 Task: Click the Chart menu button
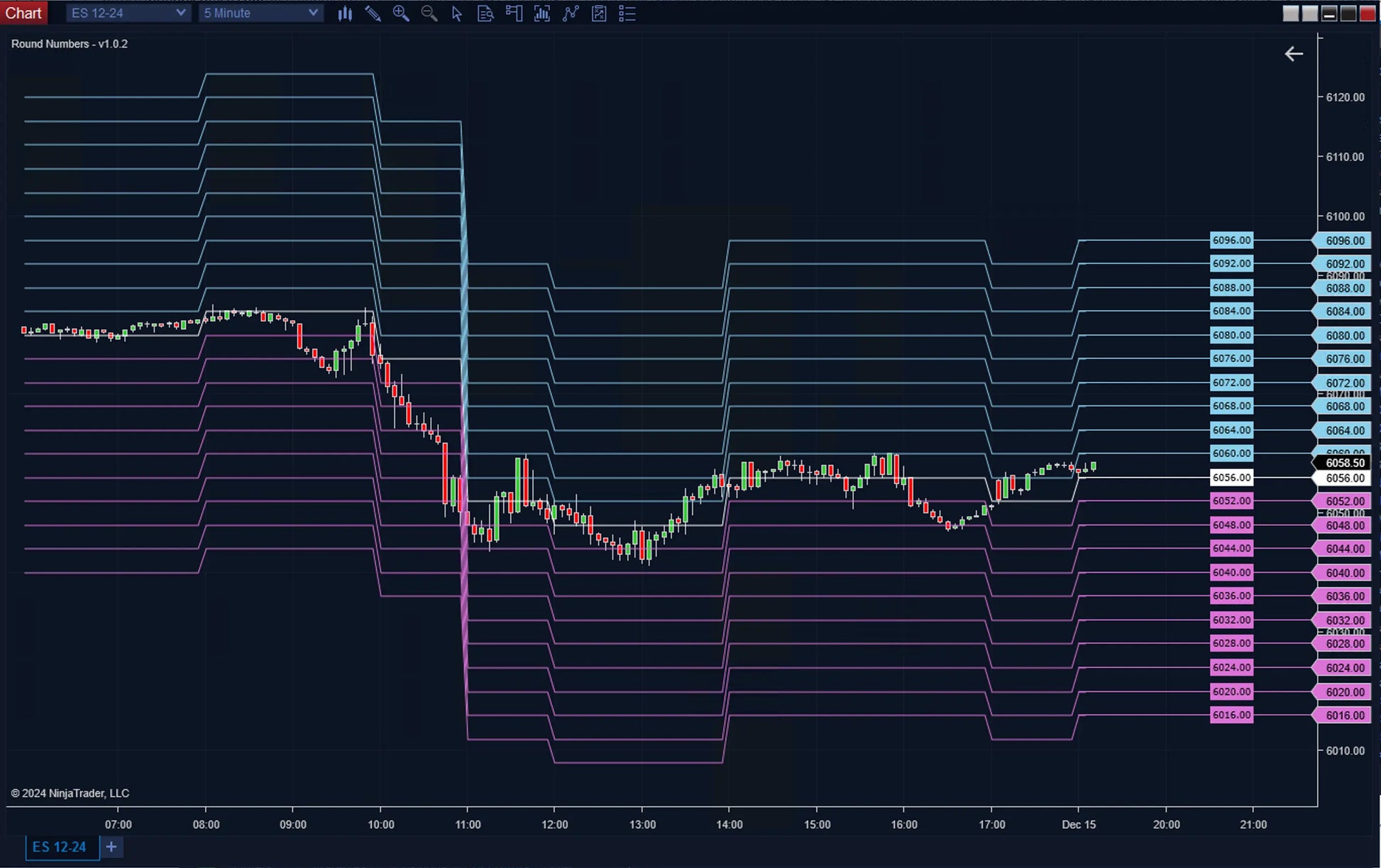23,13
